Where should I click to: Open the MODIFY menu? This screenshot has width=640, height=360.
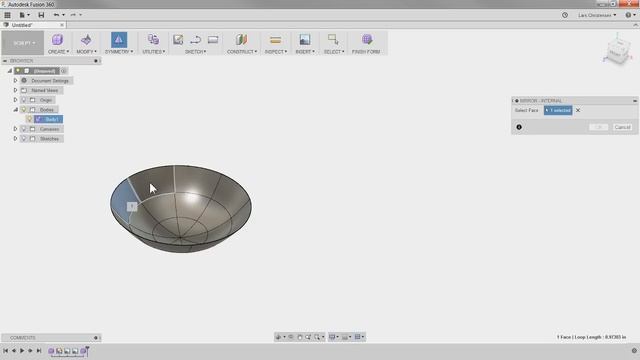coord(87,52)
